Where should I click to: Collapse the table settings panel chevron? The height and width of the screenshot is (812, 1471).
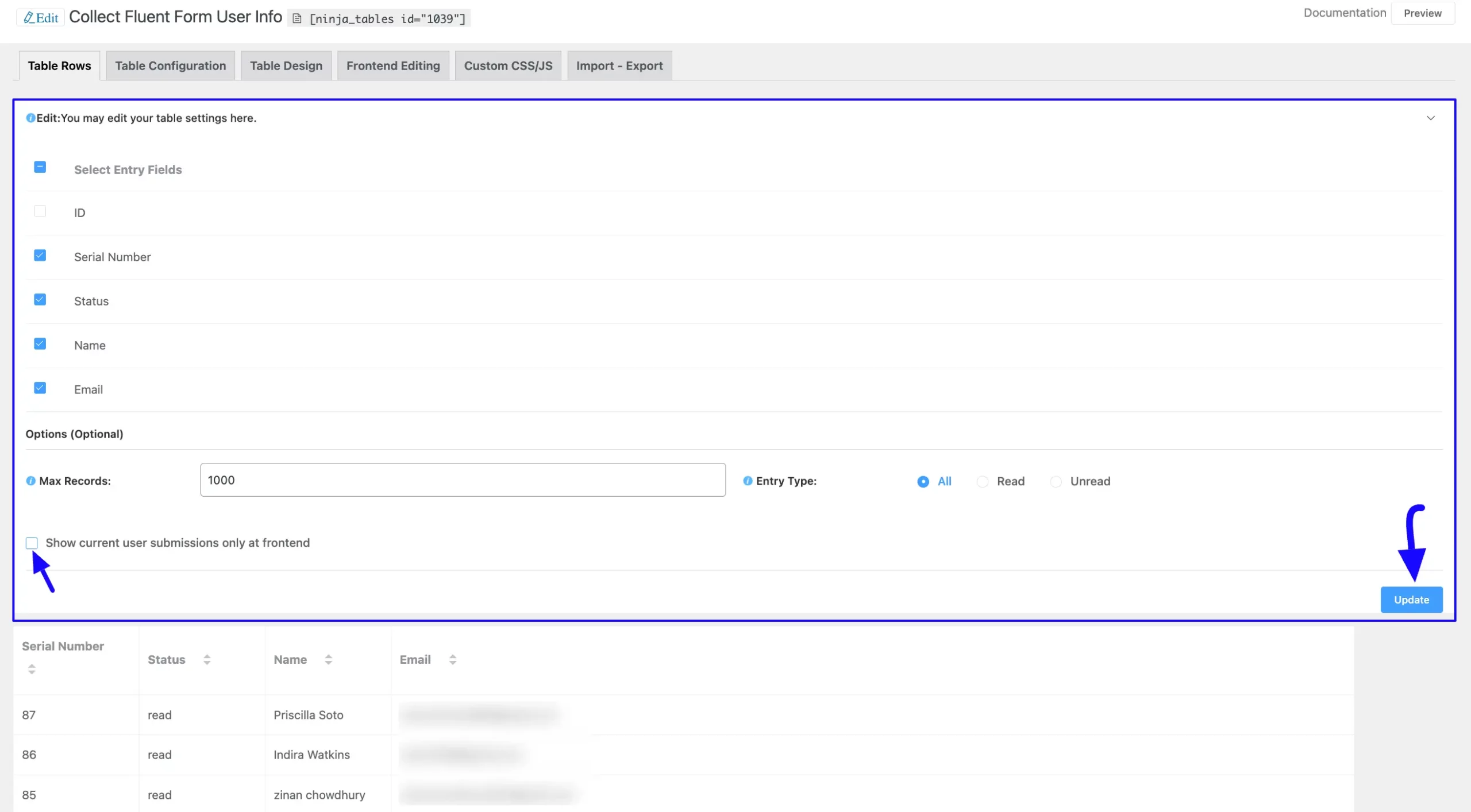(x=1431, y=118)
